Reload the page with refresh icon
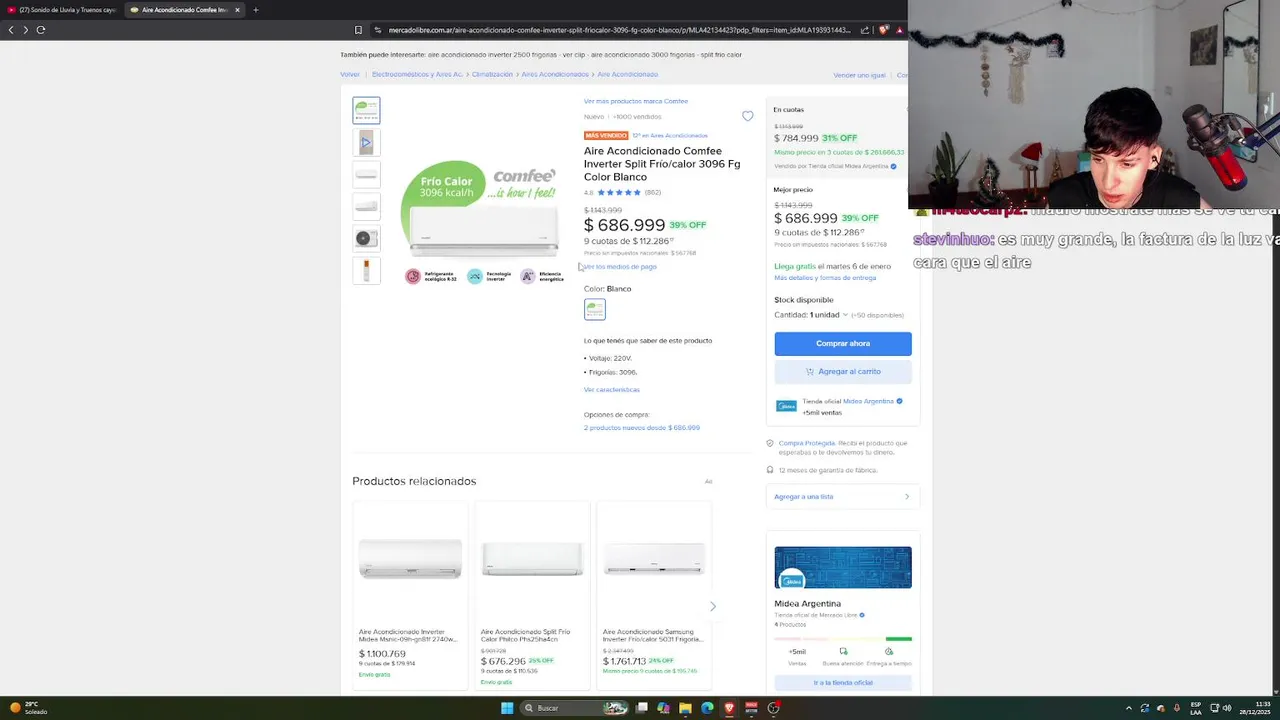Image resolution: width=1280 pixels, height=720 pixels. (x=41, y=30)
